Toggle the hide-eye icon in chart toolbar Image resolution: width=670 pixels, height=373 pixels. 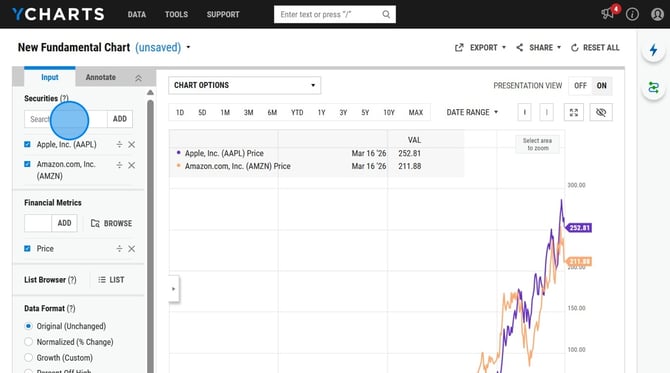point(601,112)
